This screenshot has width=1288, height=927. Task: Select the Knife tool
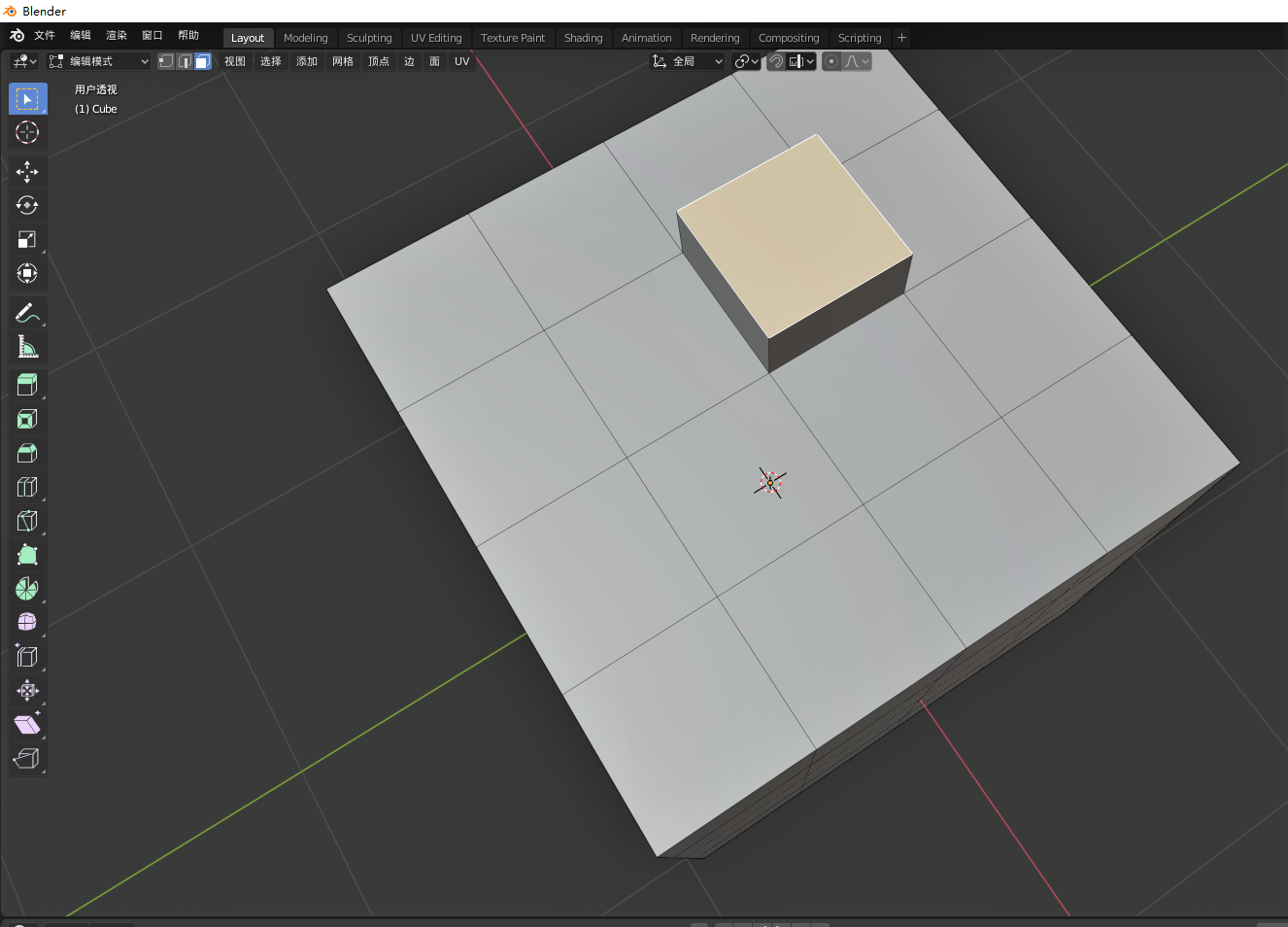click(27, 520)
